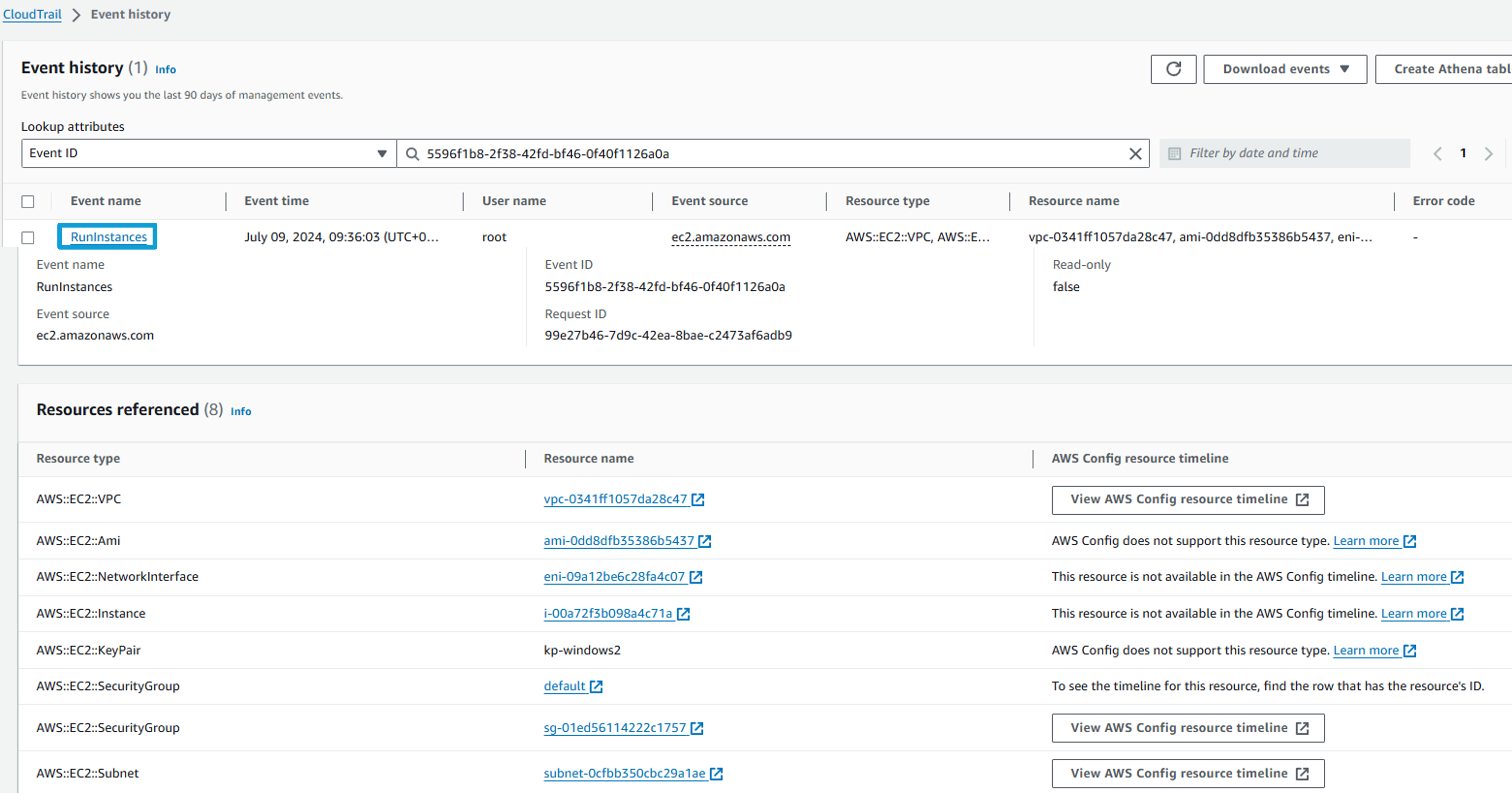Click Resource type header in events table
The width and height of the screenshot is (1512, 793).
pos(887,201)
